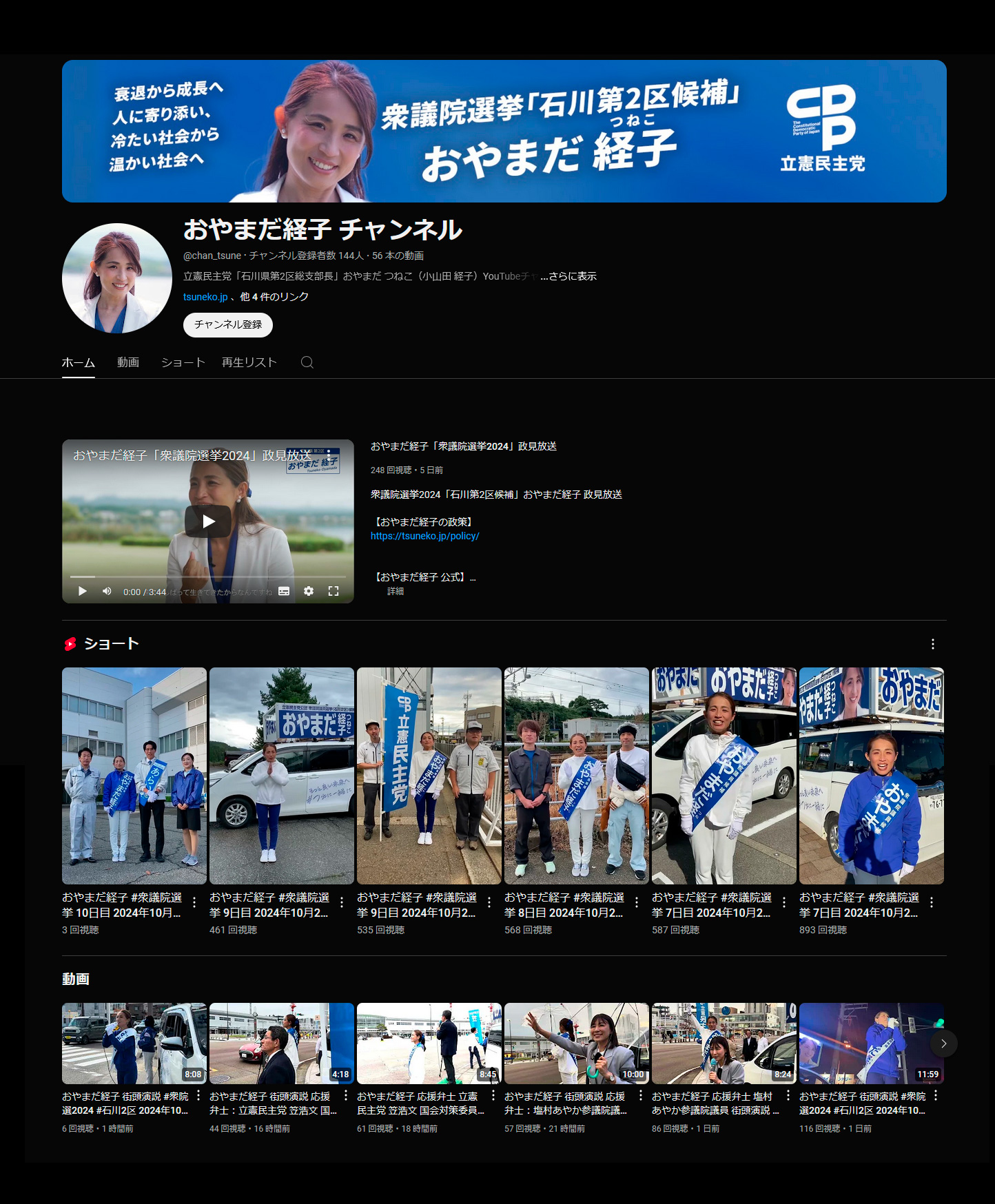Select the ホーム tab

pyautogui.click(x=79, y=362)
